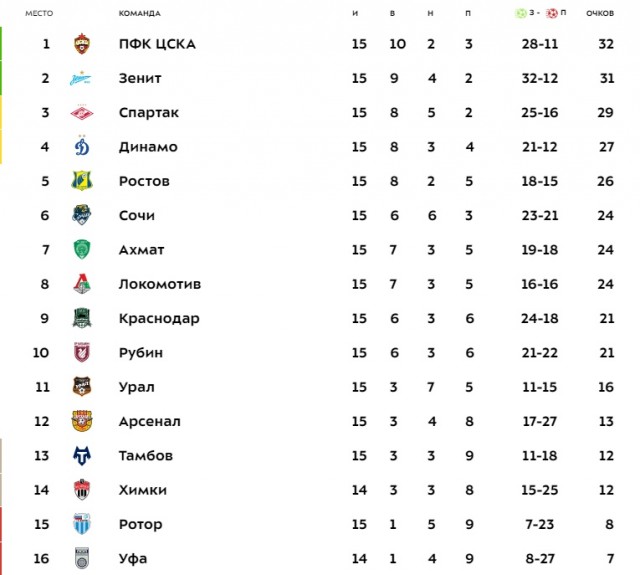Image resolution: width=640 pixels, height=575 pixels.
Task: Select the Ахмат green crest
Action: pos(82,249)
